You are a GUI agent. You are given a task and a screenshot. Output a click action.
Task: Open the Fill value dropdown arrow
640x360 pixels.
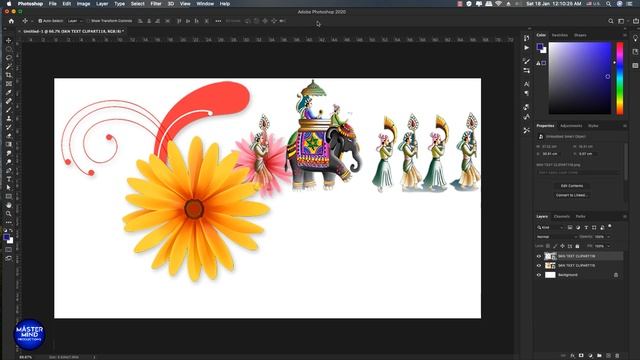609,246
